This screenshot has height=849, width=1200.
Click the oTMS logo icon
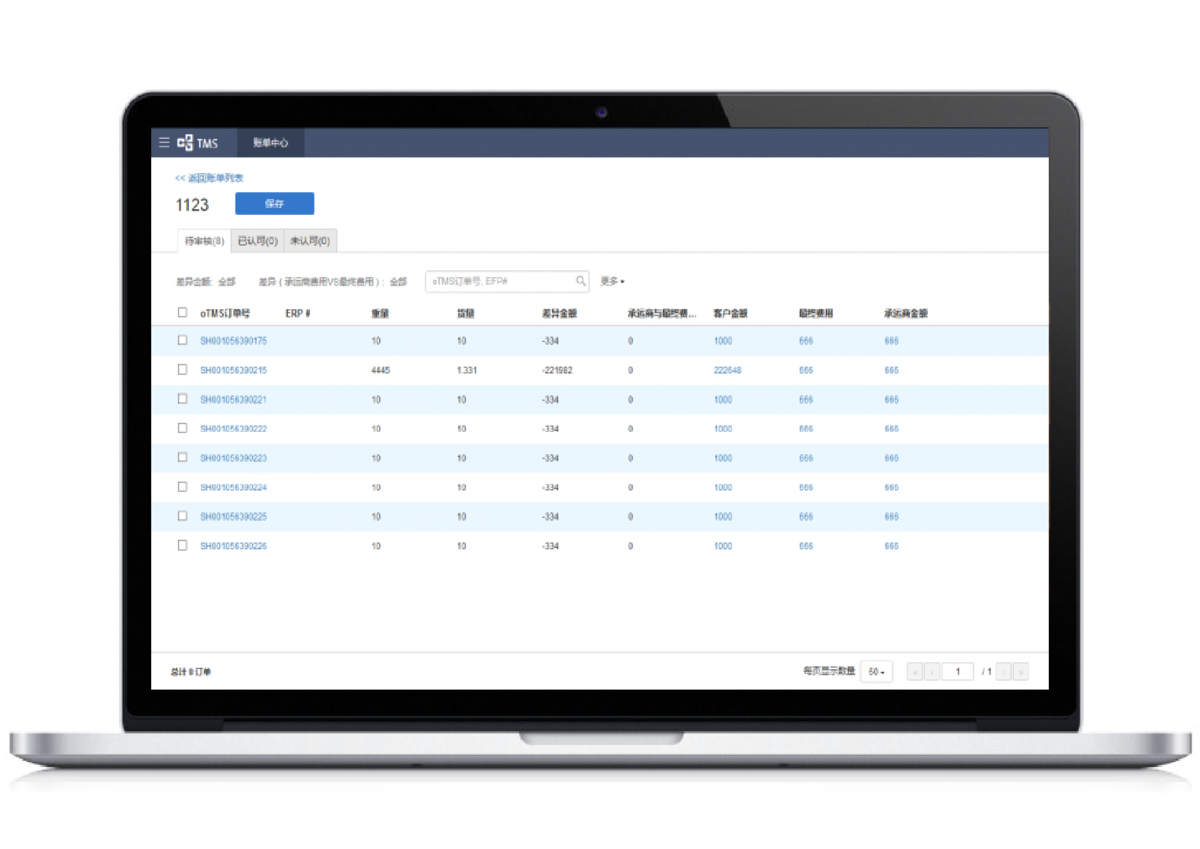[x=185, y=143]
